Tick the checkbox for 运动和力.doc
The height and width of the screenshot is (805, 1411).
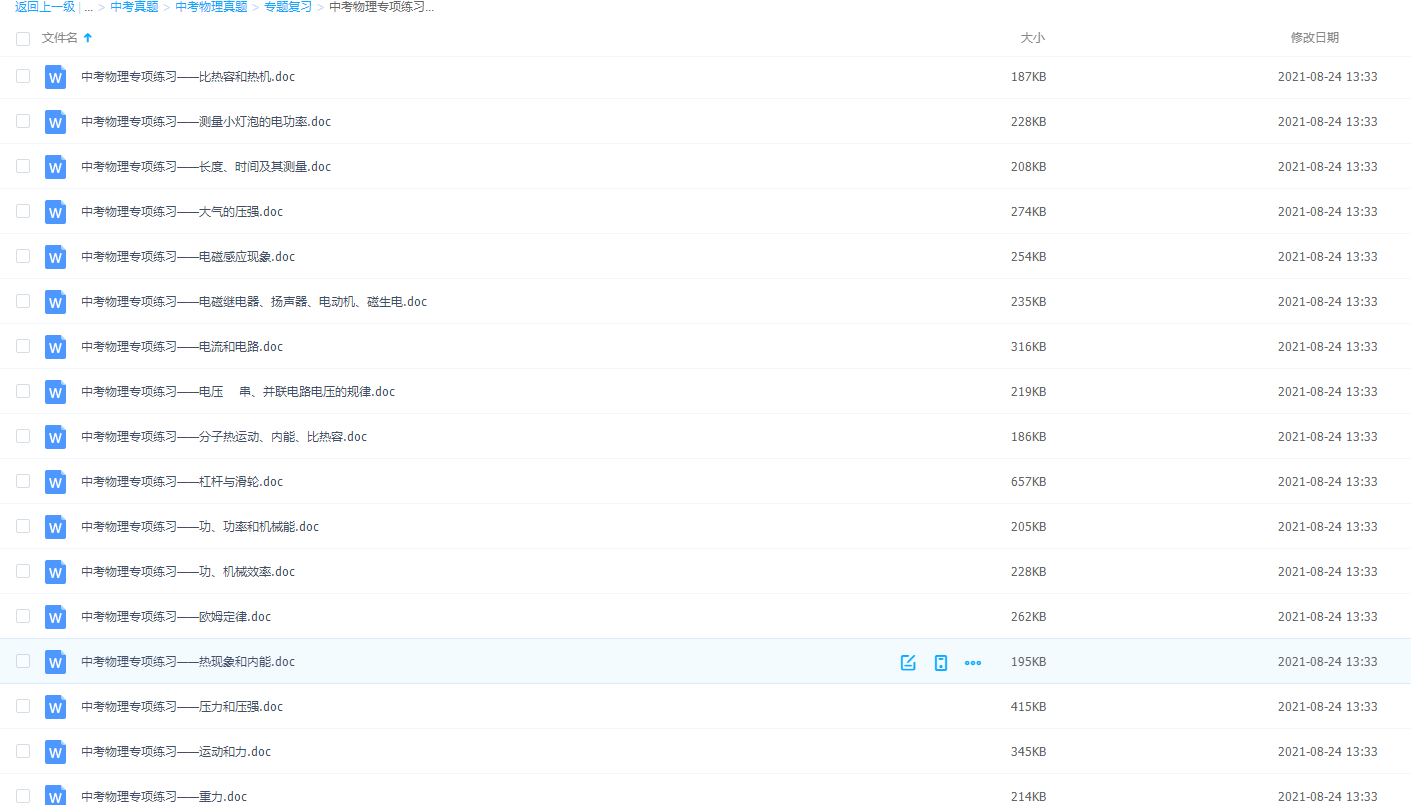tap(23, 751)
